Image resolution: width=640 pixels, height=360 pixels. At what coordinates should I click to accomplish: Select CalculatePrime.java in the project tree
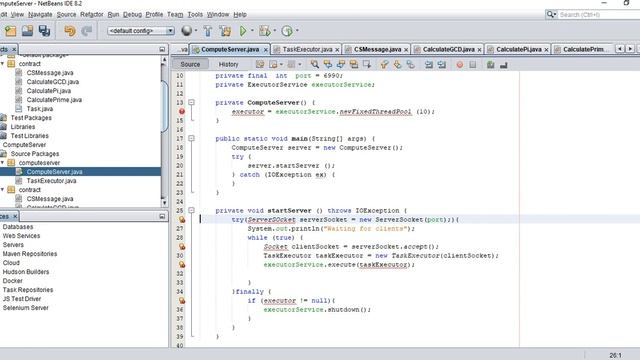tap(54, 100)
